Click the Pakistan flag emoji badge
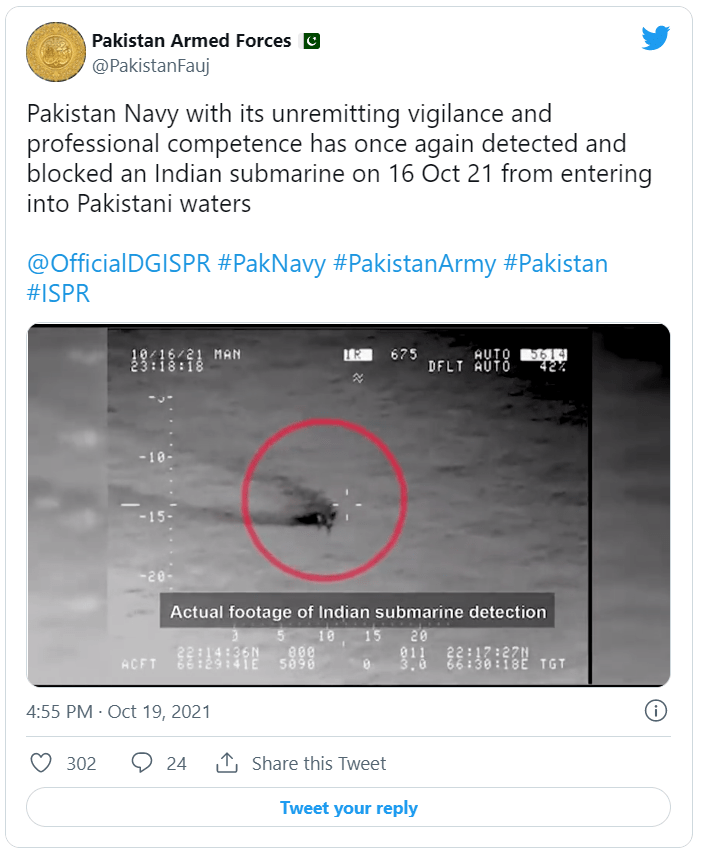Viewport: 701px width, 855px height. point(312,41)
